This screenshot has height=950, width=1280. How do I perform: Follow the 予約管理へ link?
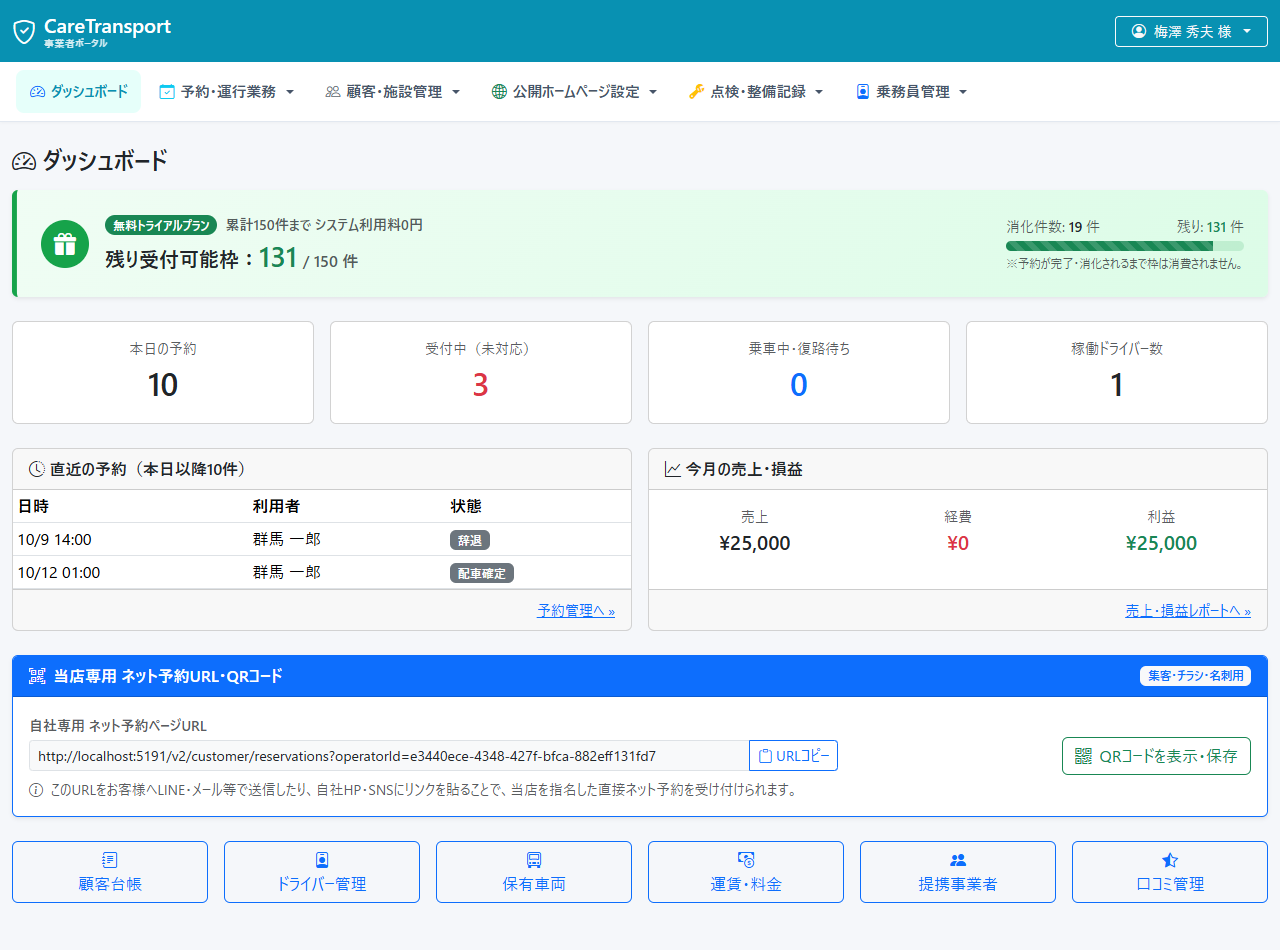click(576, 610)
